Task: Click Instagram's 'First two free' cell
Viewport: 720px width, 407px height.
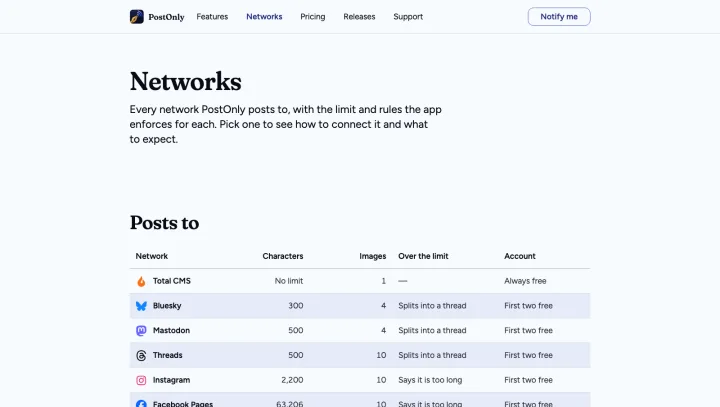Action: 529,380
